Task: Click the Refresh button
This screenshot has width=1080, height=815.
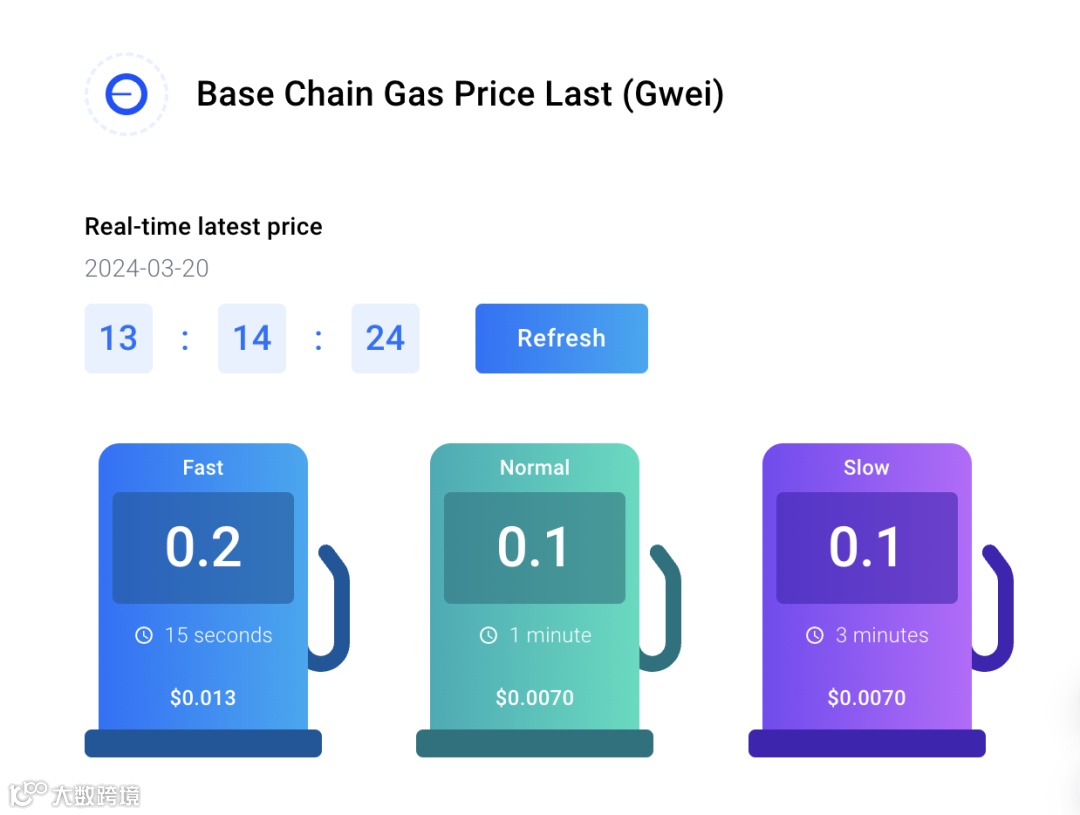Action: tap(561, 338)
